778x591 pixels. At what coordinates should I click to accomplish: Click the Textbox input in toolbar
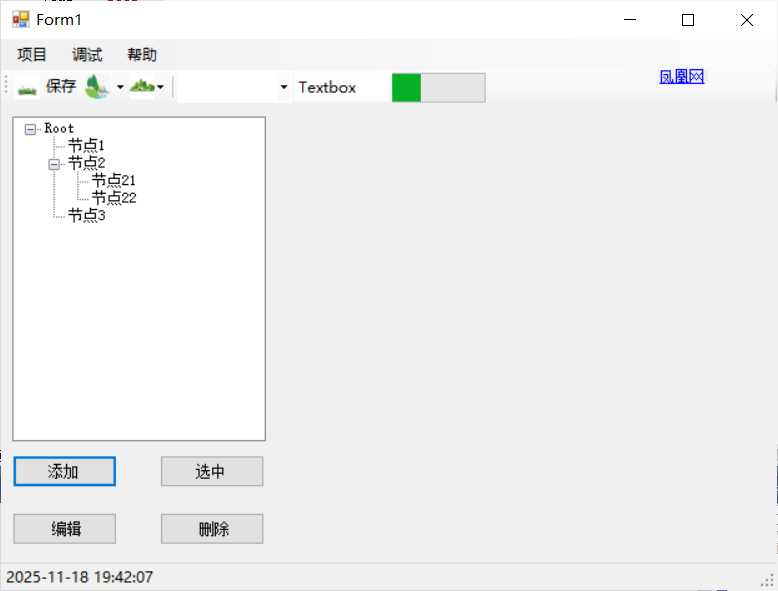(x=342, y=88)
